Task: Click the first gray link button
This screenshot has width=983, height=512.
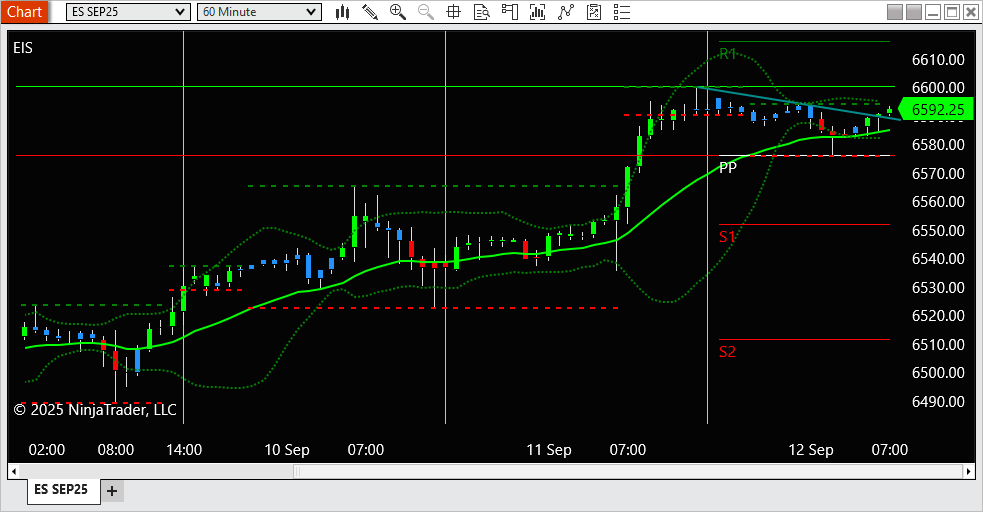Action: point(895,12)
